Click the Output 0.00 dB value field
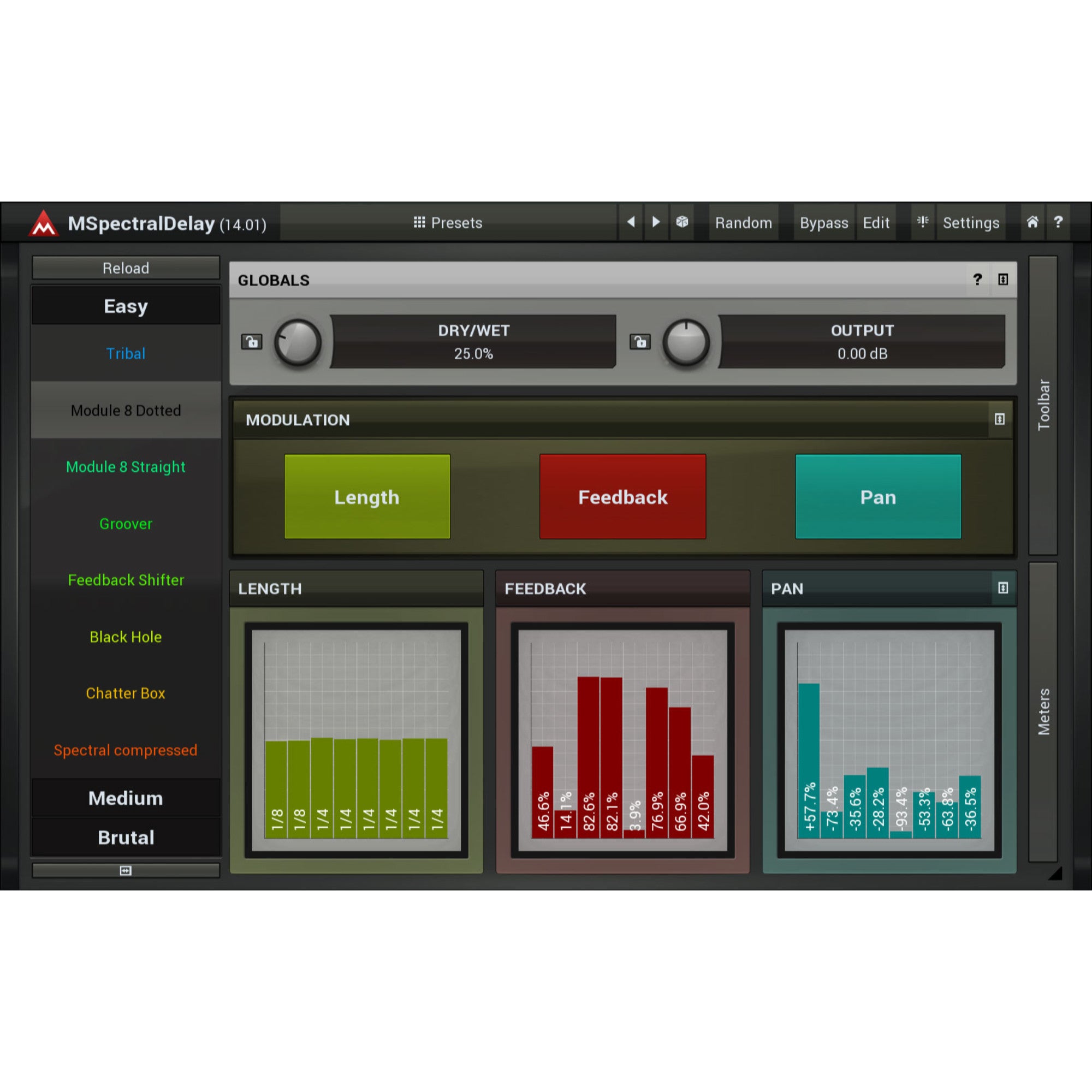Viewport: 1092px width, 1092px height. click(862, 342)
